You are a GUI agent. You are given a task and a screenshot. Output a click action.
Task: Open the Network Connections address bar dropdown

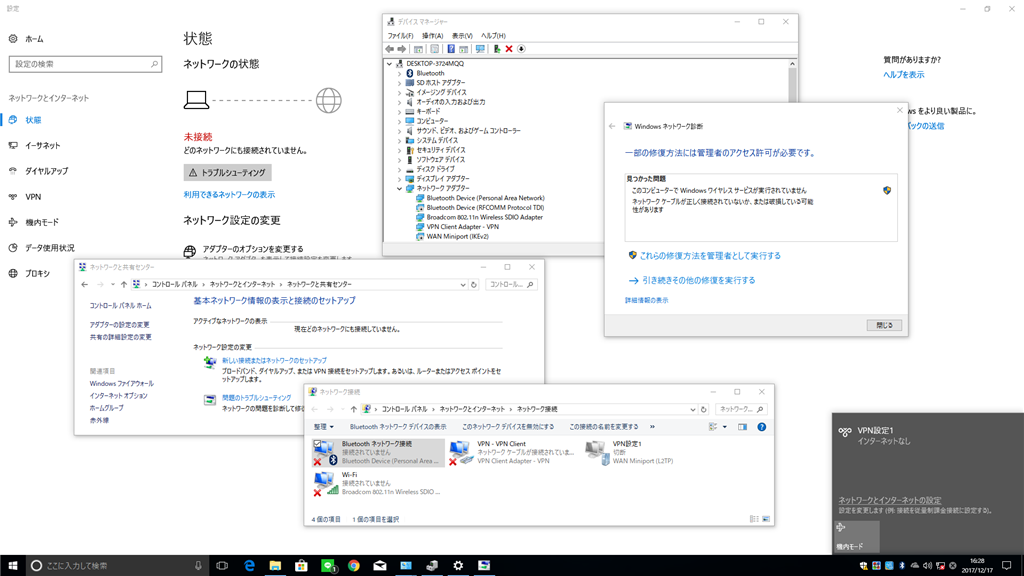pyautogui.click(x=692, y=409)
